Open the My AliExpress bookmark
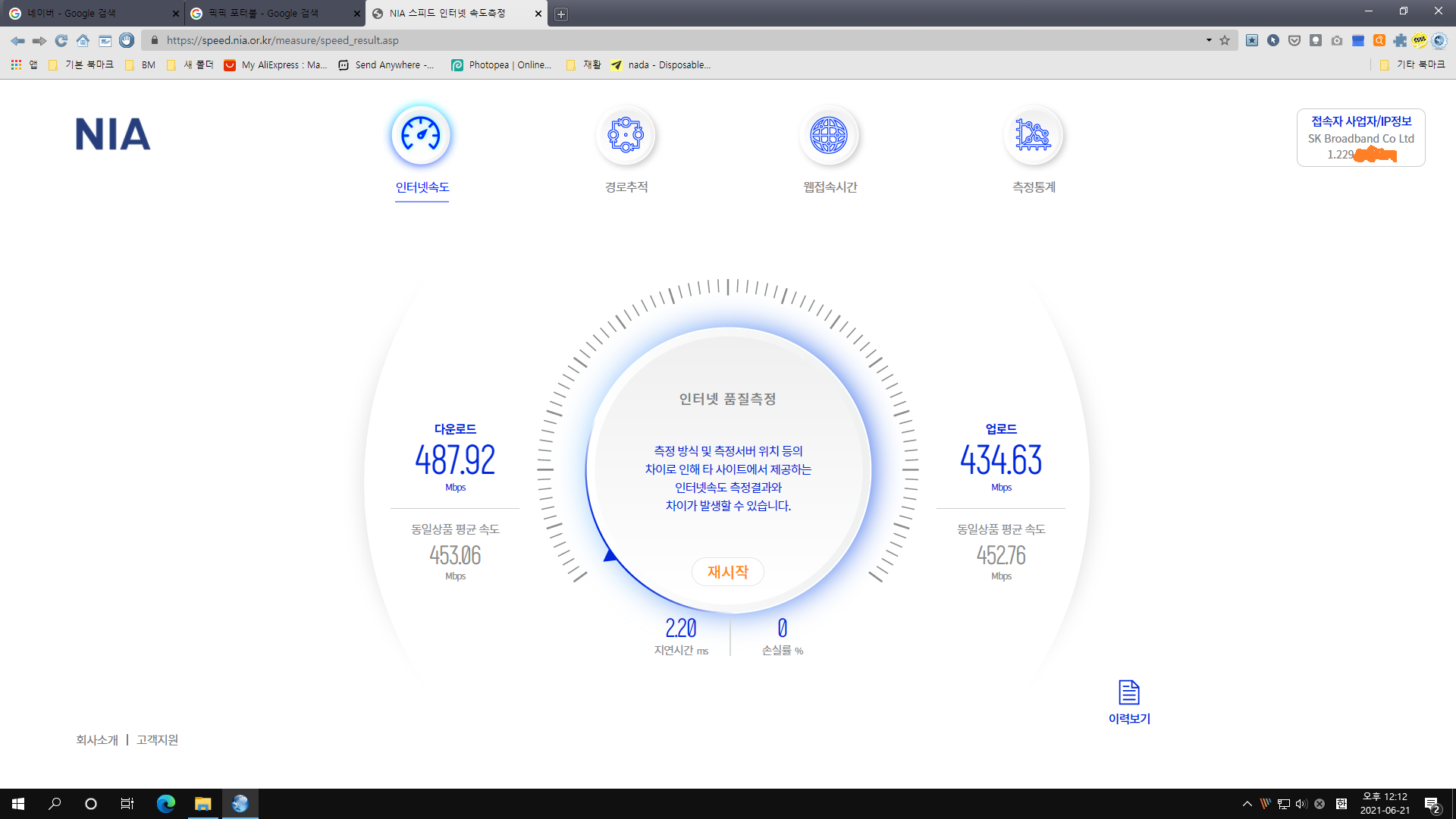This screenshot has height=819, width=1456. click(x=276, y=65)
